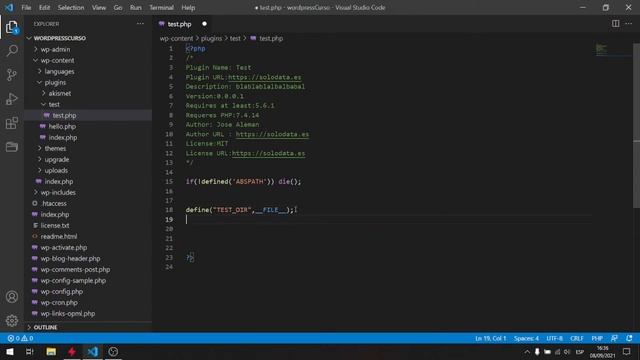
Task: Open the Edit menu
Action: point(44,7)
